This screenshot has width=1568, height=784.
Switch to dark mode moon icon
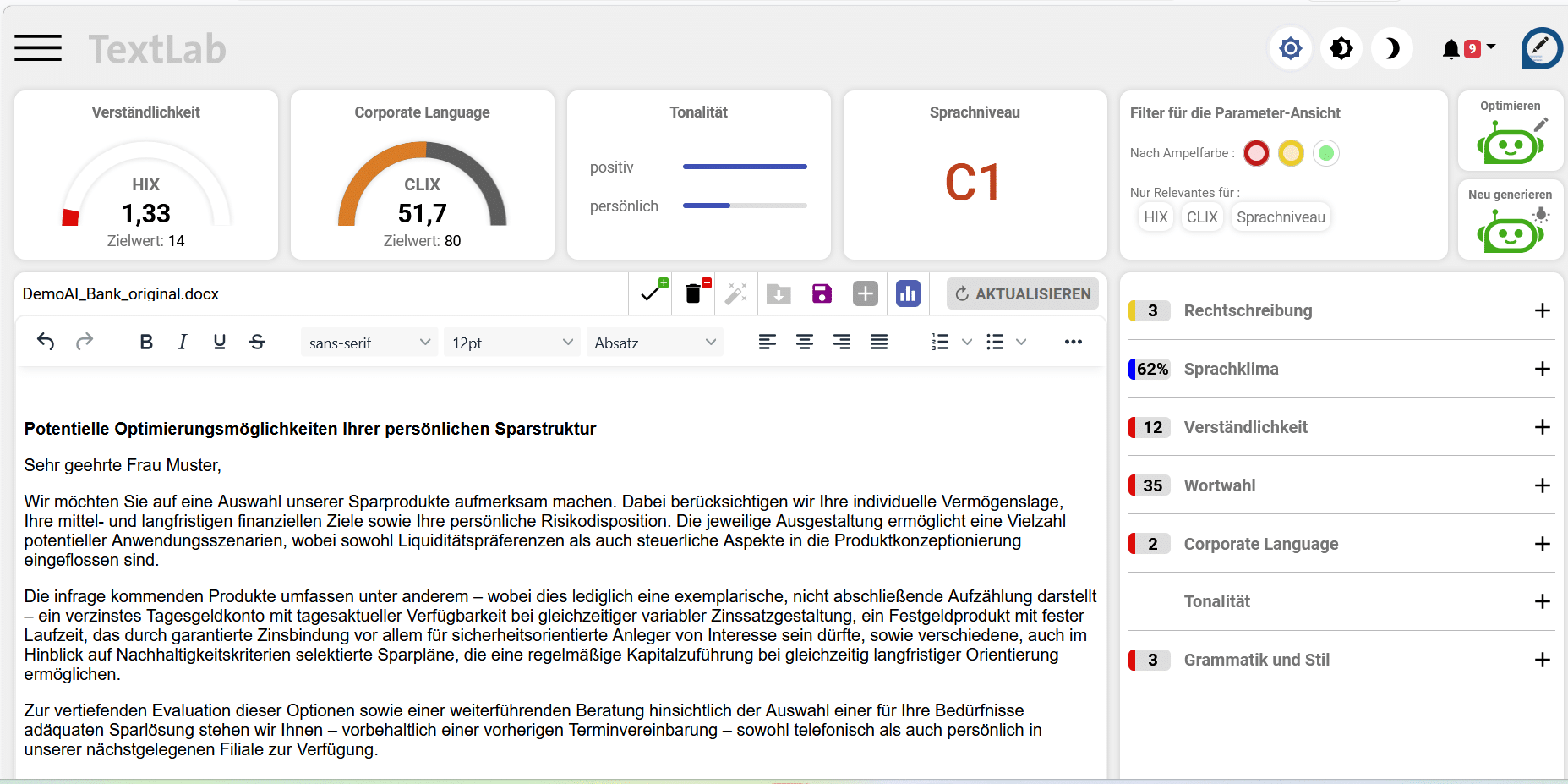(x=1391, y=48)
